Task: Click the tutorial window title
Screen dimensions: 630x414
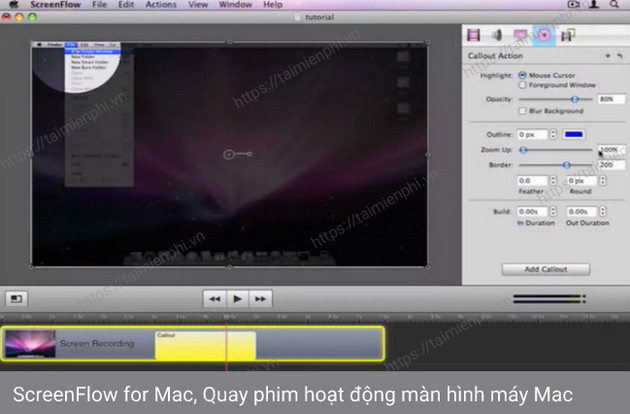Action: click(319, 17)
